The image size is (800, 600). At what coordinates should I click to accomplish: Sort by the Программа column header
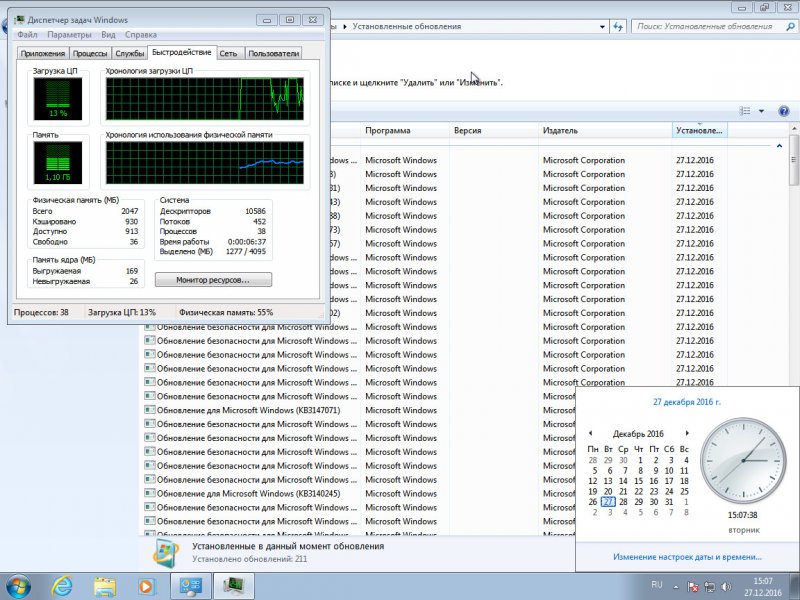tap(405, 131)
